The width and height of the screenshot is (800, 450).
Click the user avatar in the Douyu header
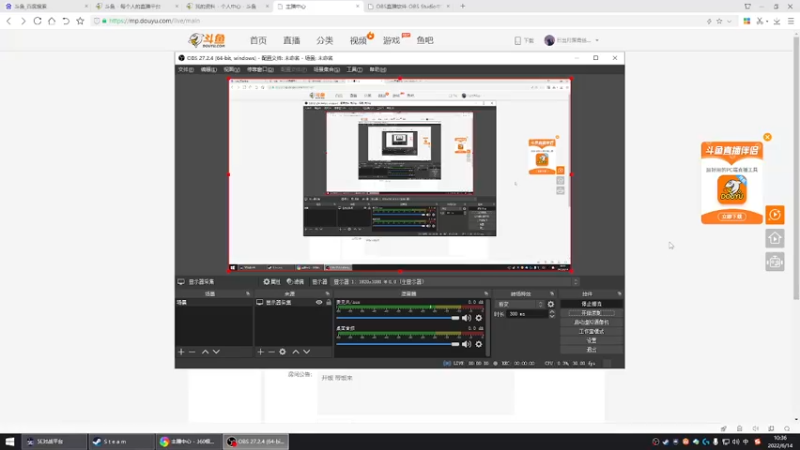click(x=549, y=40)
